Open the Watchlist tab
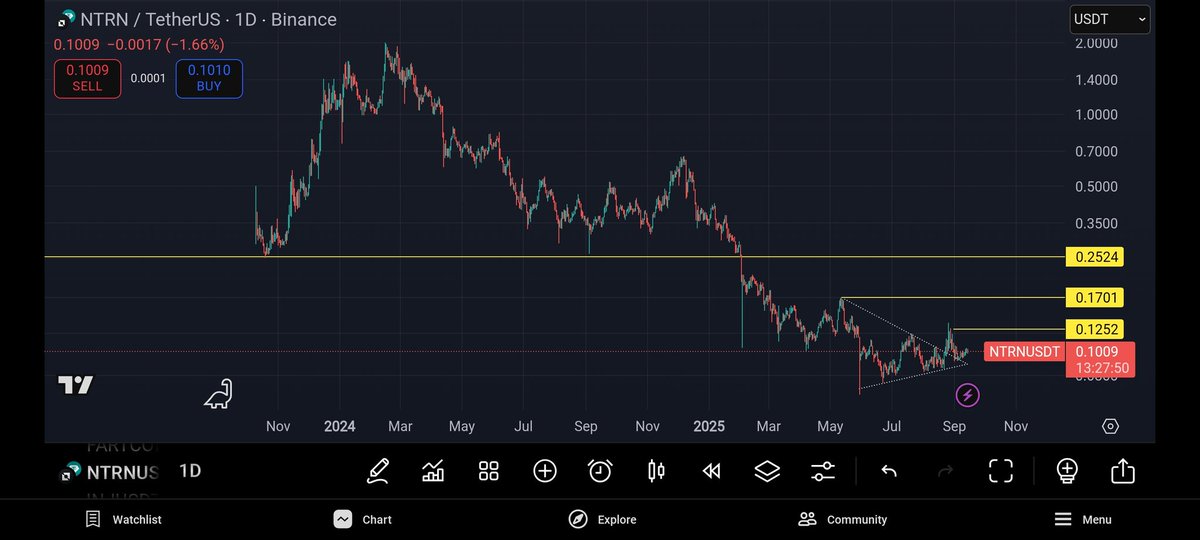1200x540 pixels. tap(124, 519)
